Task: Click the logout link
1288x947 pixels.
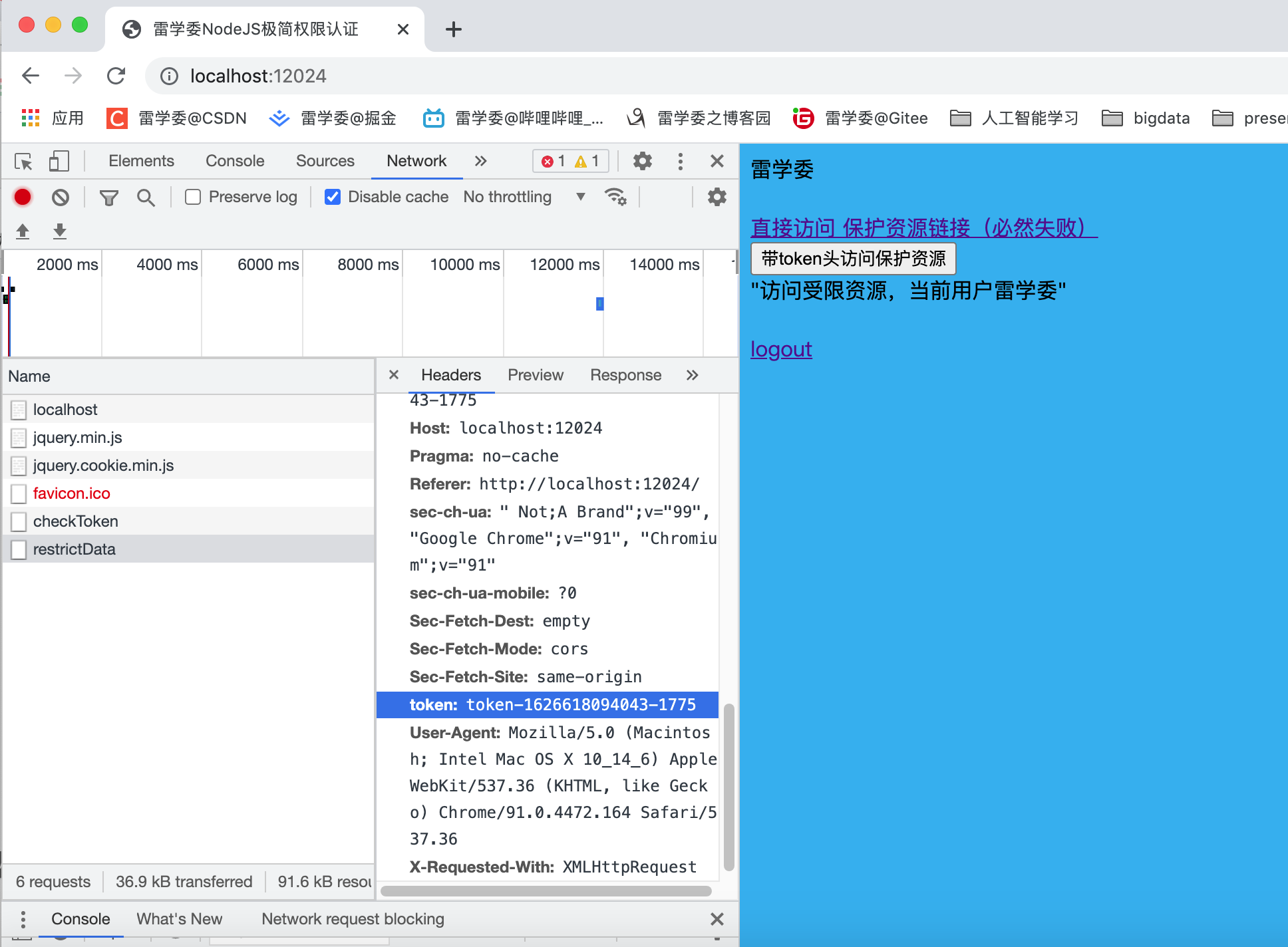Action: [781, 349]
